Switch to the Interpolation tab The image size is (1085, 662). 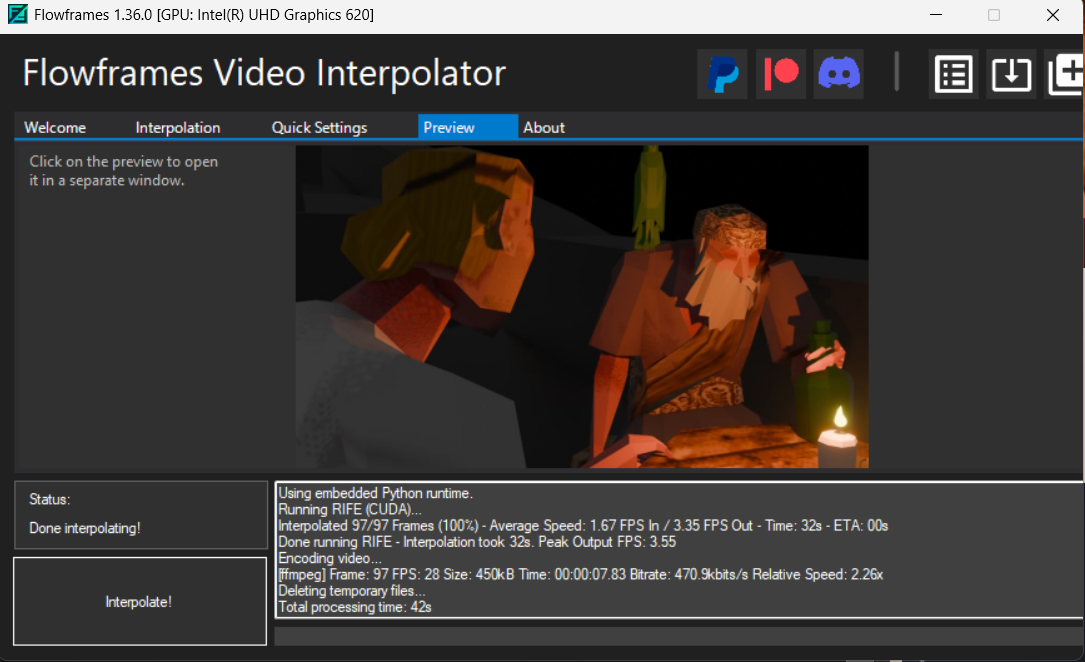pos(178,127)
